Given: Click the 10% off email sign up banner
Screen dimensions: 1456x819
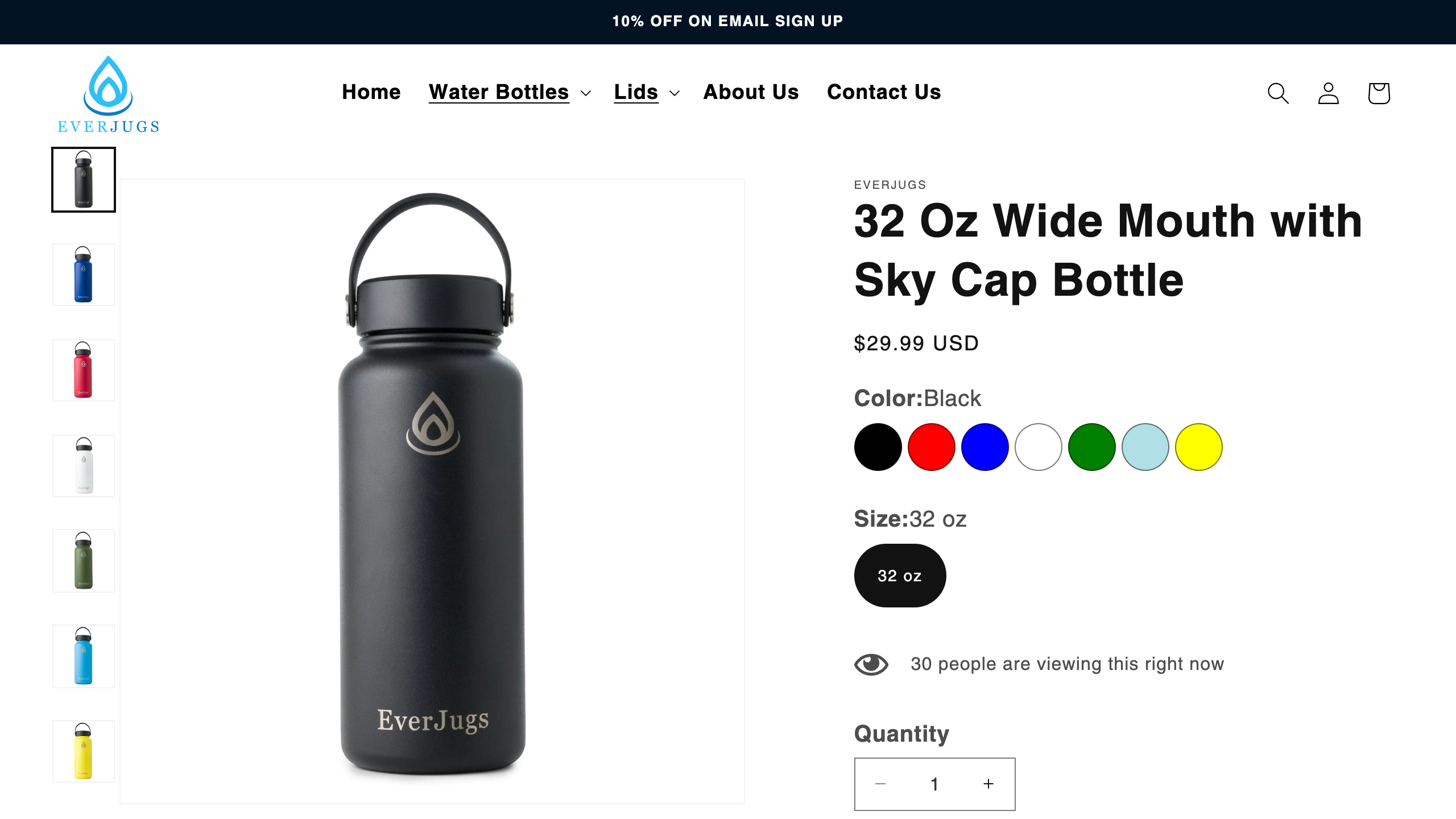Looking at the screenshot, I should 727,21.
